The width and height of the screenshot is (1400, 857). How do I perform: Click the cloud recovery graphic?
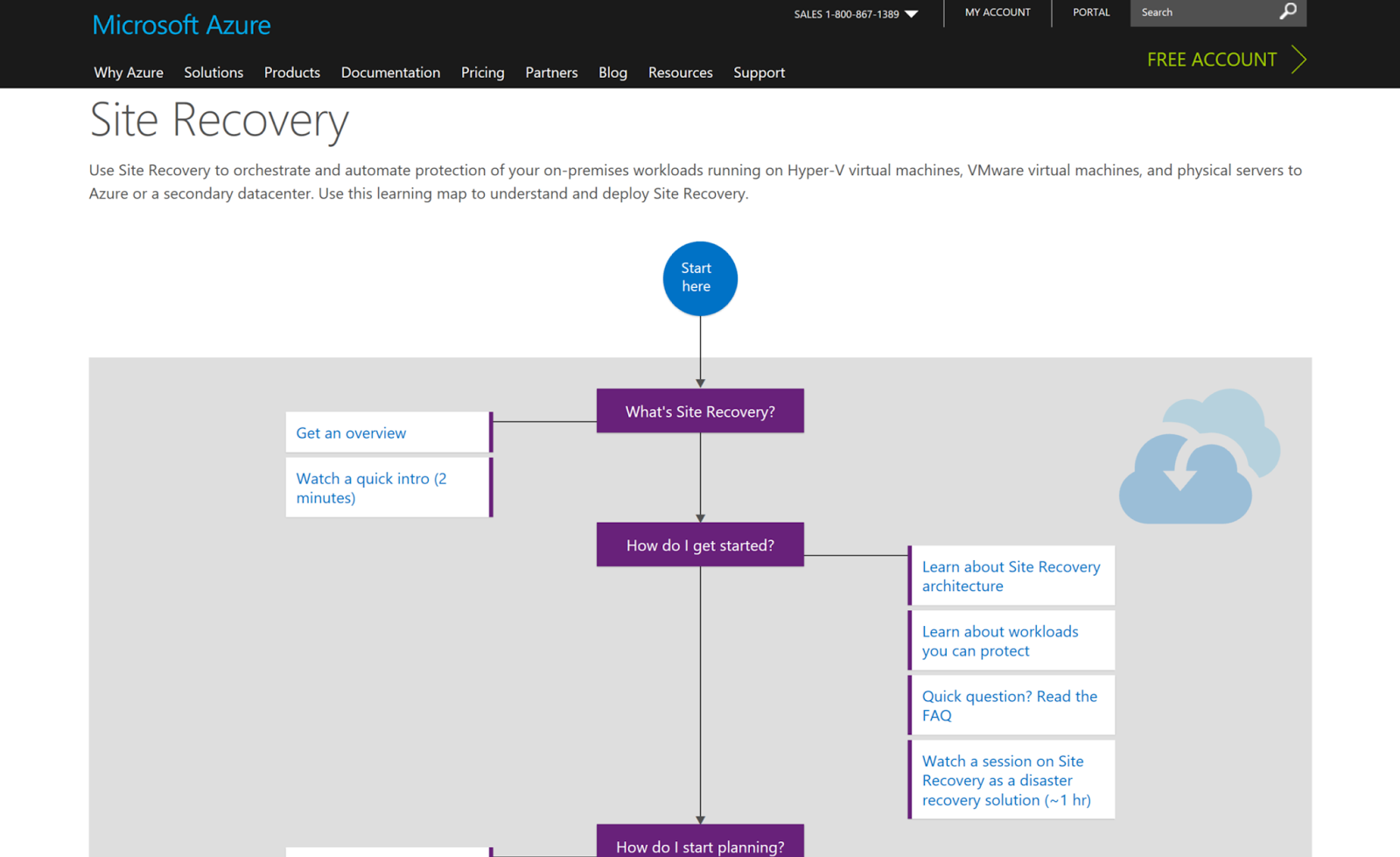tap(1199, 455)
